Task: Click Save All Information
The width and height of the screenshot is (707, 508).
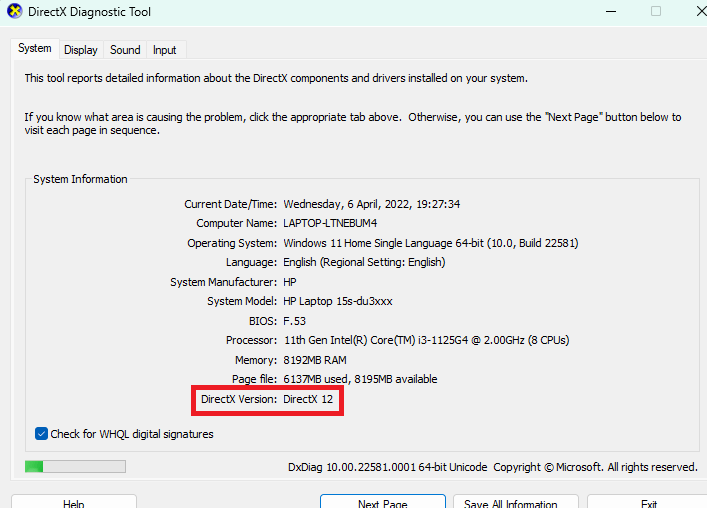Action: click(516, 503)
